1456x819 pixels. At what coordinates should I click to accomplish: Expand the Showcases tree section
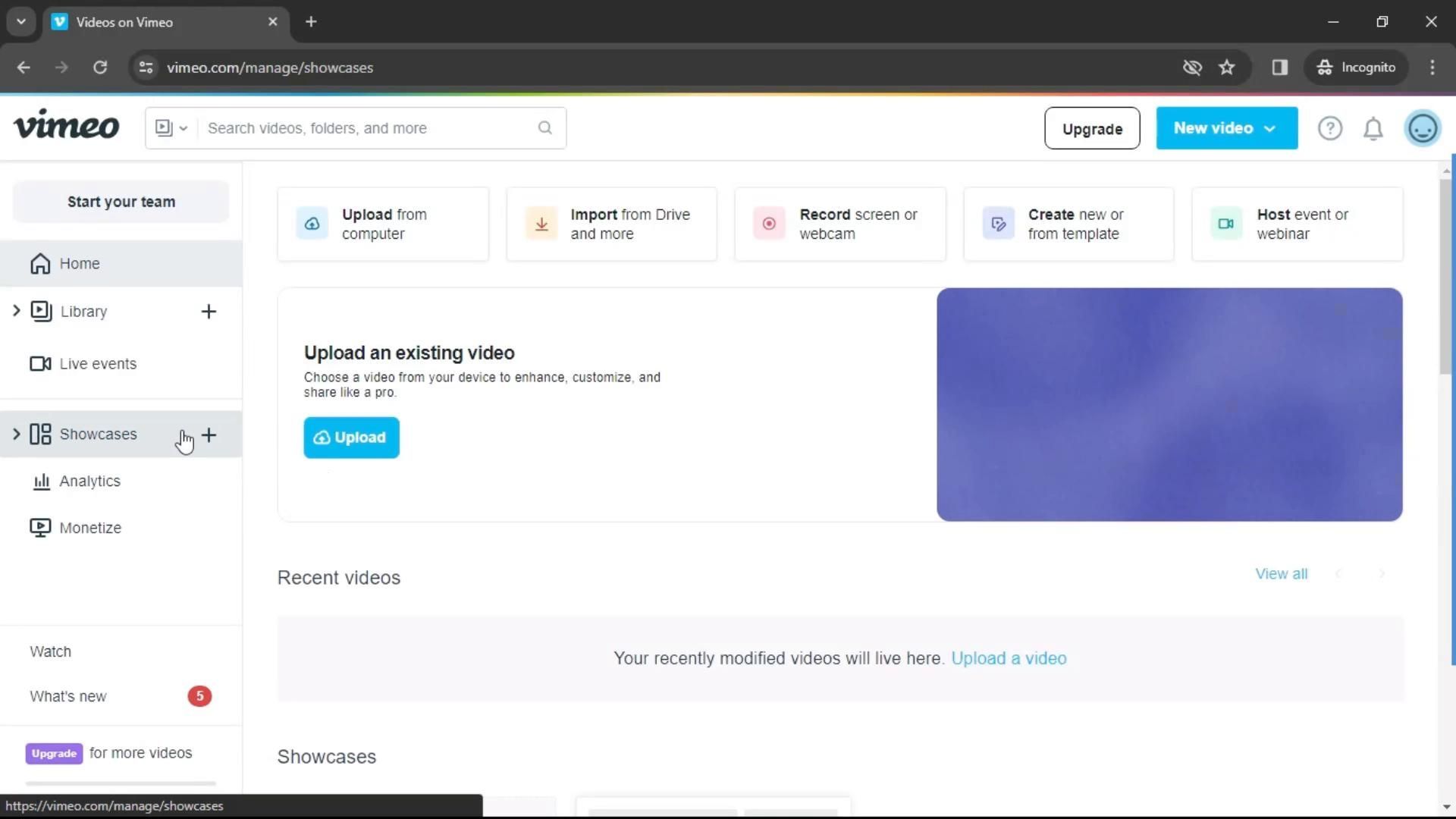[x=16, y=435]
